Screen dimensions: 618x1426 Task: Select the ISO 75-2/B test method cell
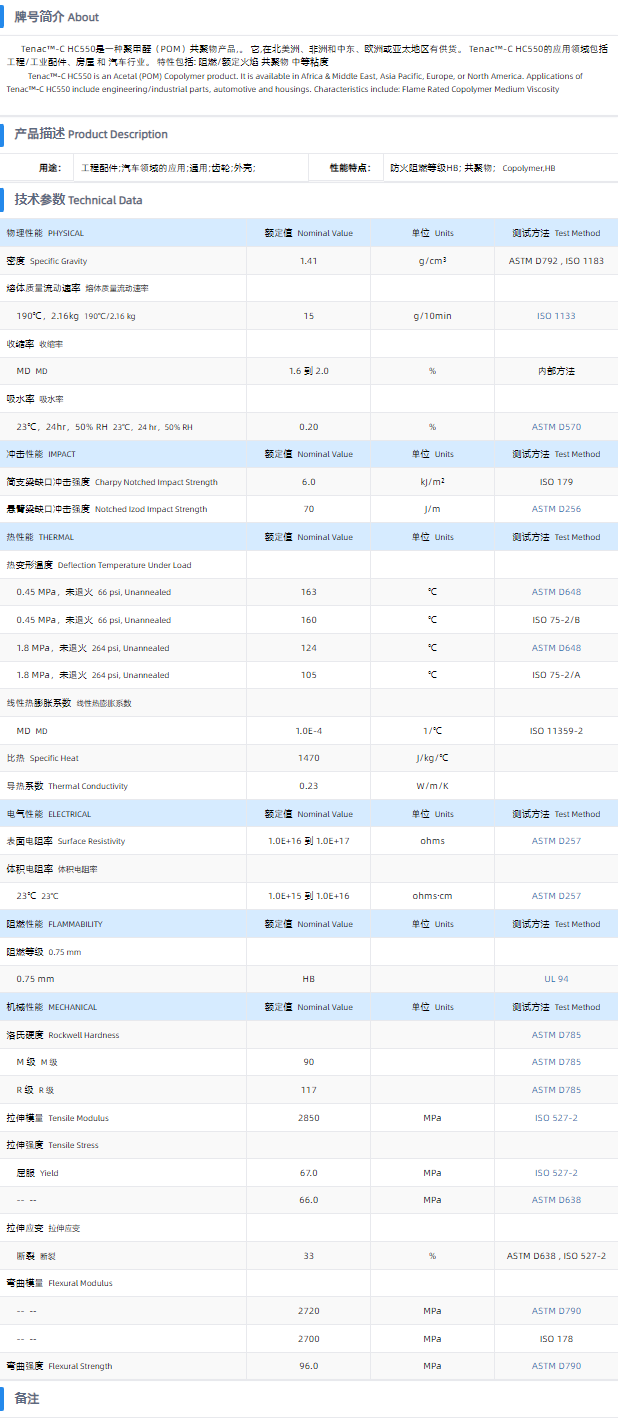coord(556,620)
